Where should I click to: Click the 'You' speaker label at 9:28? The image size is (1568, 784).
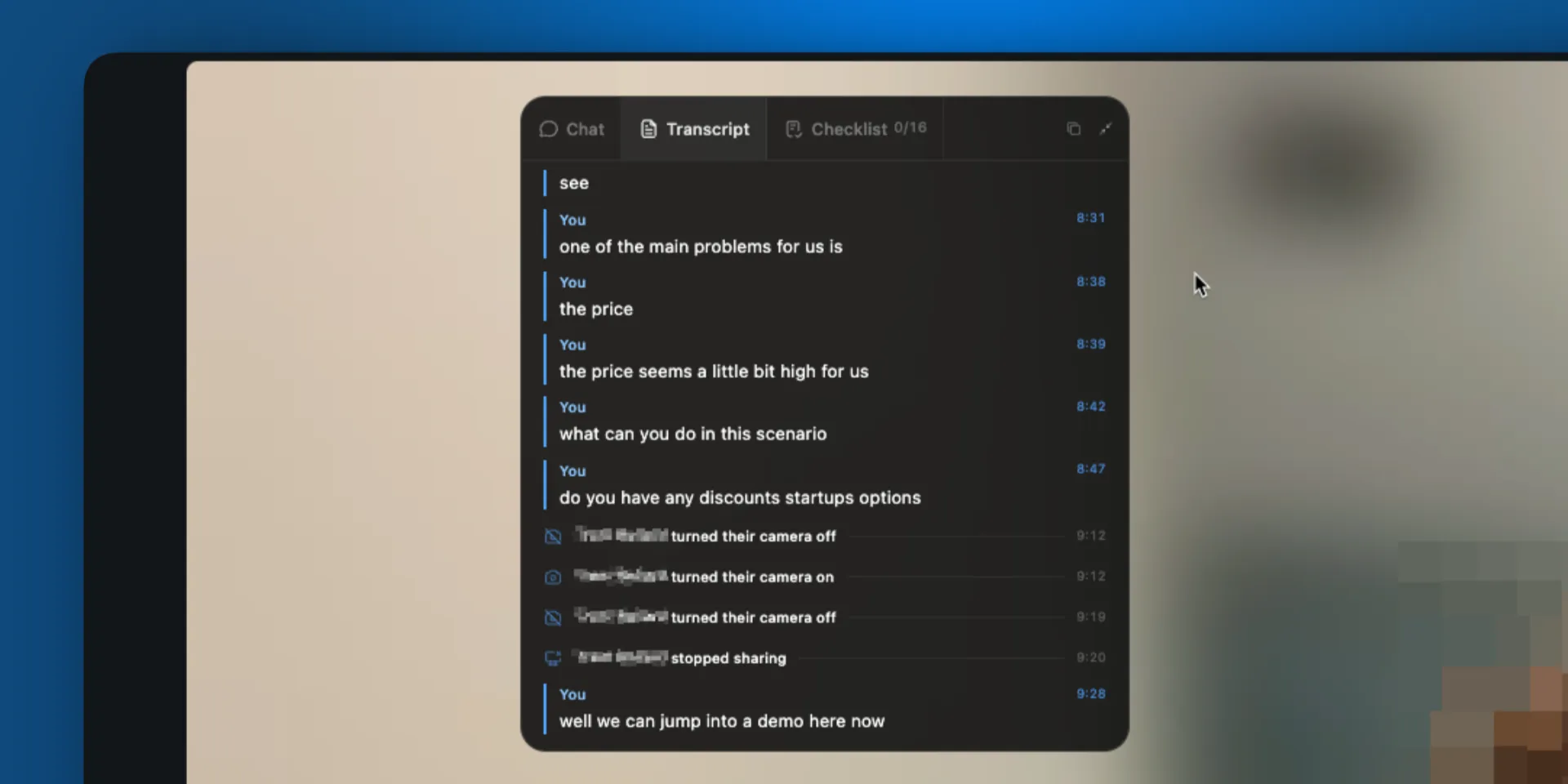[572, 695]
